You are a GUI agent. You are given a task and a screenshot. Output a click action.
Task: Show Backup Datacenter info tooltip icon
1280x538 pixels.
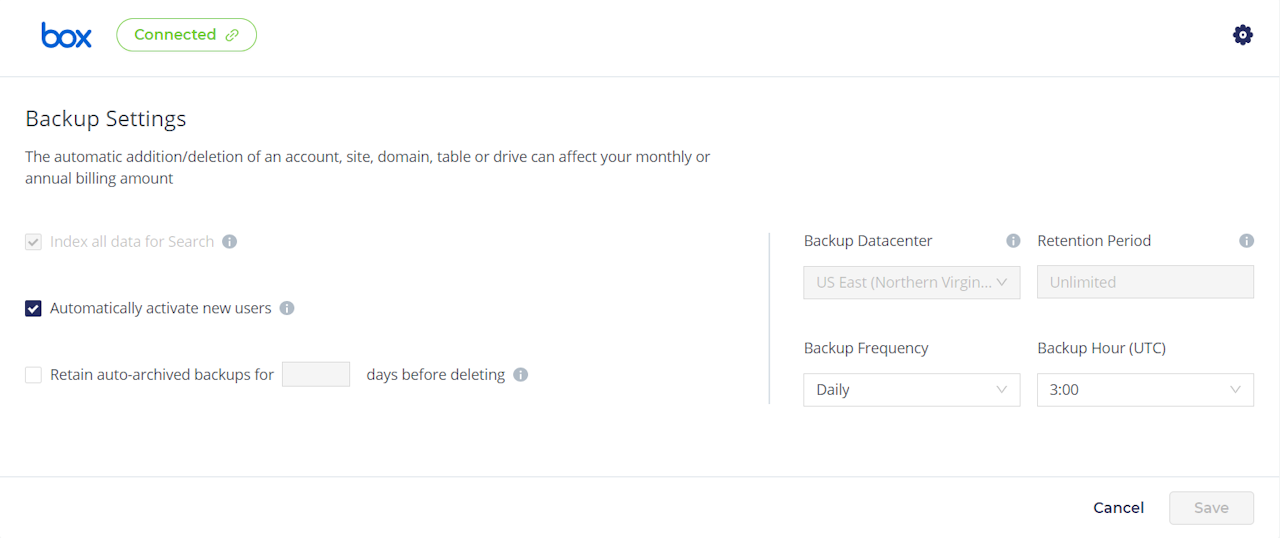[1013, 241]
